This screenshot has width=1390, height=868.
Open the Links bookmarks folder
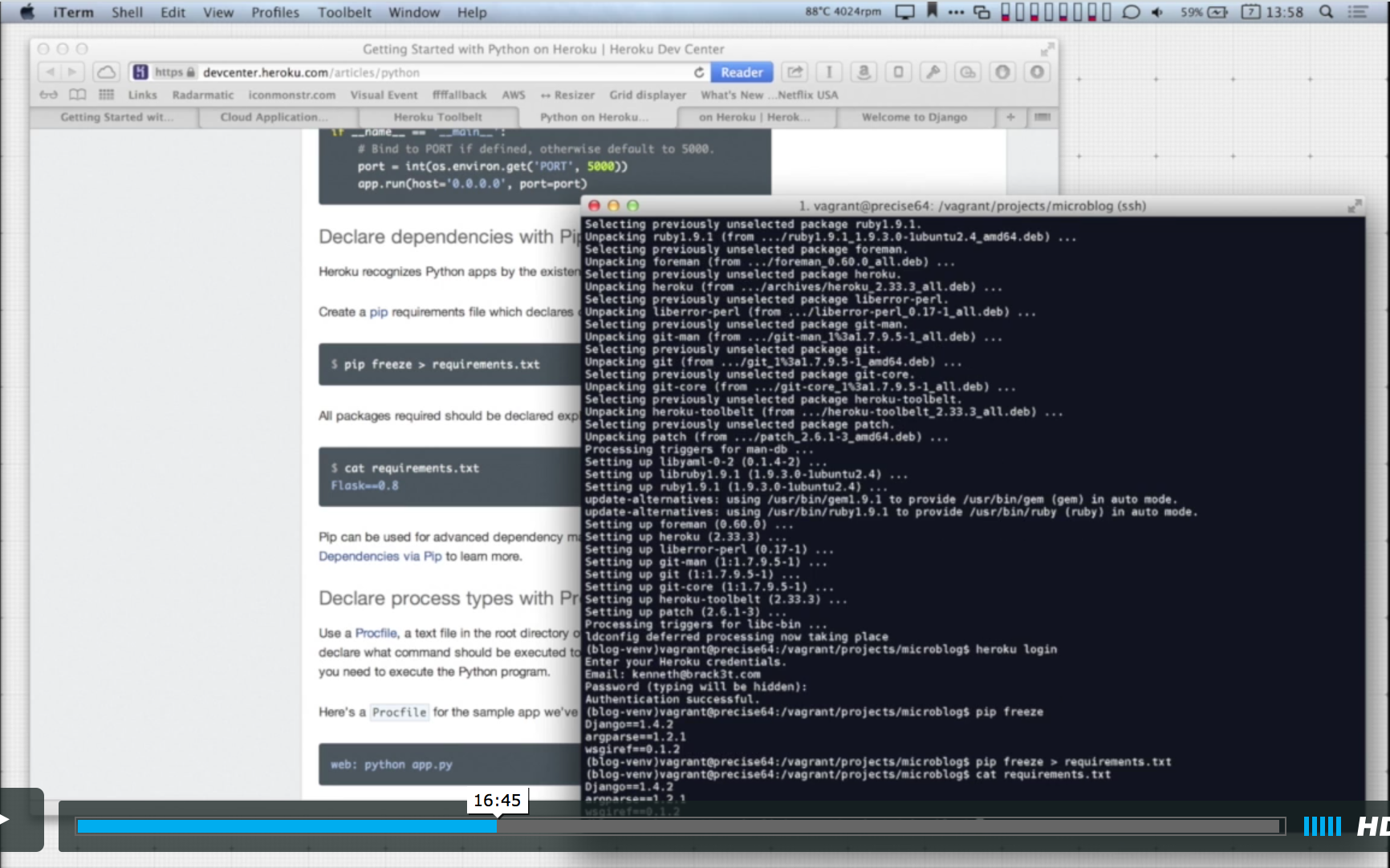(x=142, y=95)
